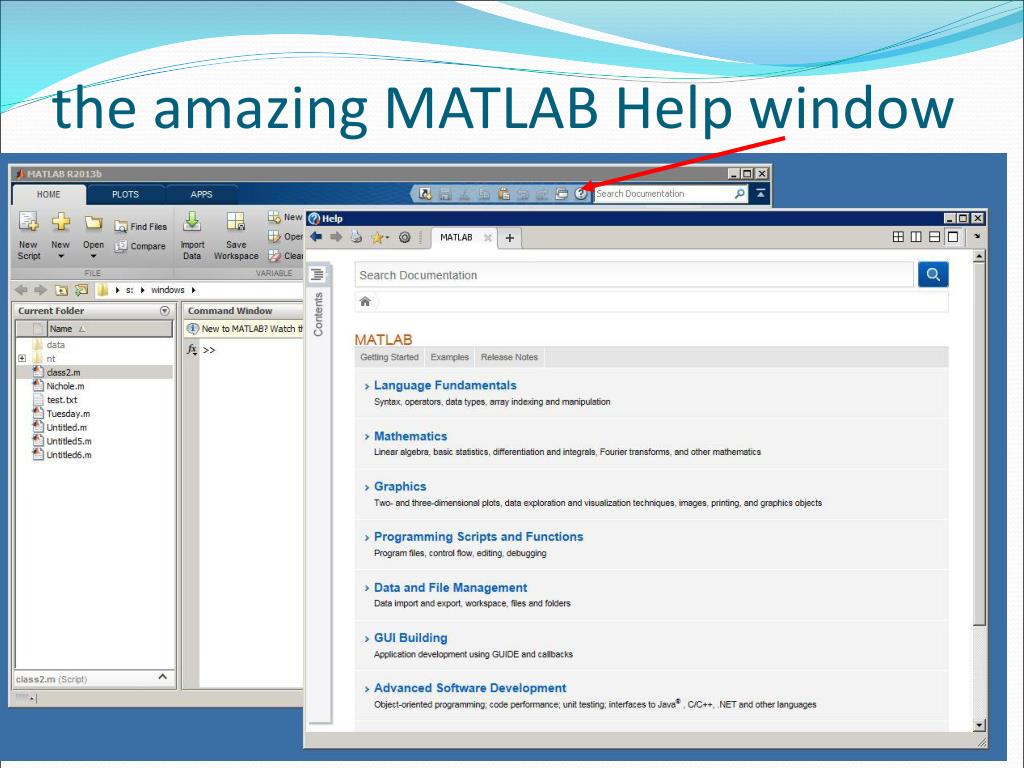This screenshot has width=1024, height=768.
Task: Open the Help window dock/undock arrow menu
Action: pyautogui.click(x=977, y=237)
